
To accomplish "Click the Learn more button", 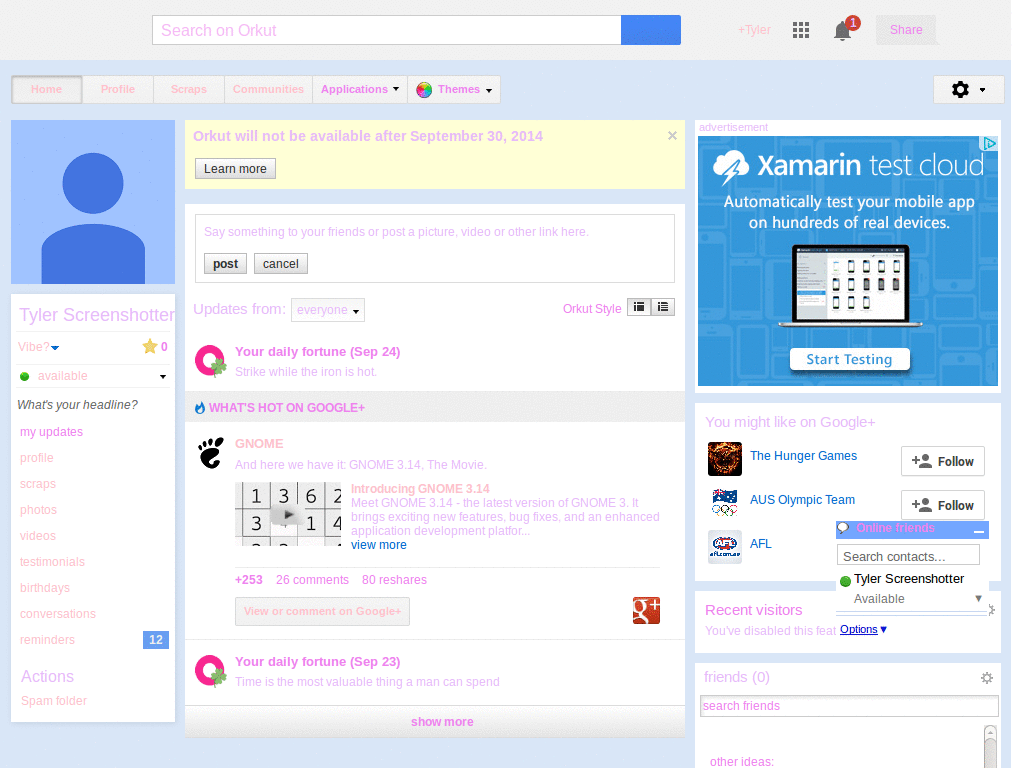I will [235, 168].
